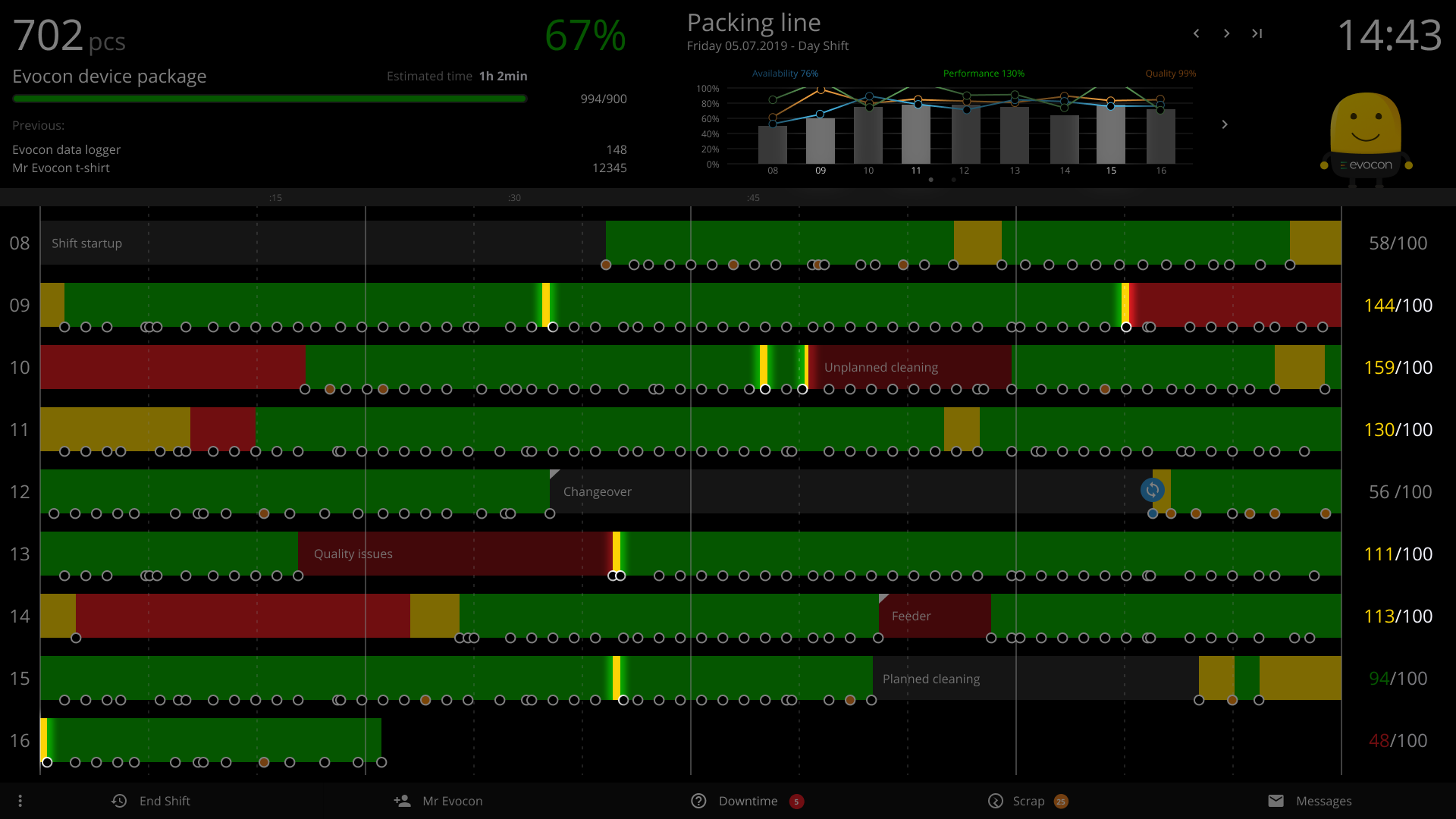Go to next shift arrow

coord(1226,33)
